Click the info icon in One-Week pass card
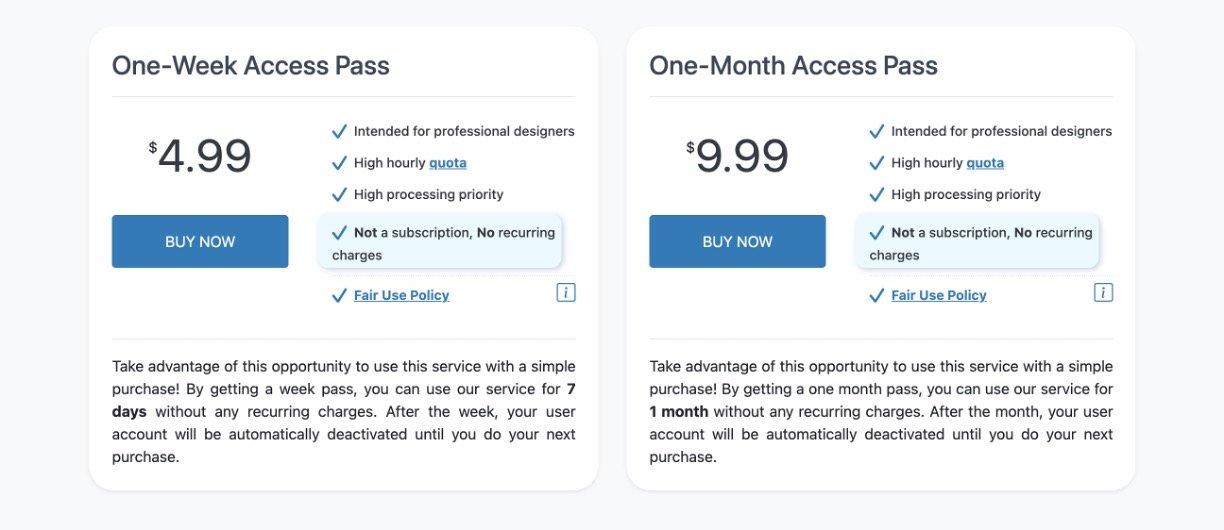Image resolution: width=1224 pixels, height=530 pixels. click(x=566, y=293)
